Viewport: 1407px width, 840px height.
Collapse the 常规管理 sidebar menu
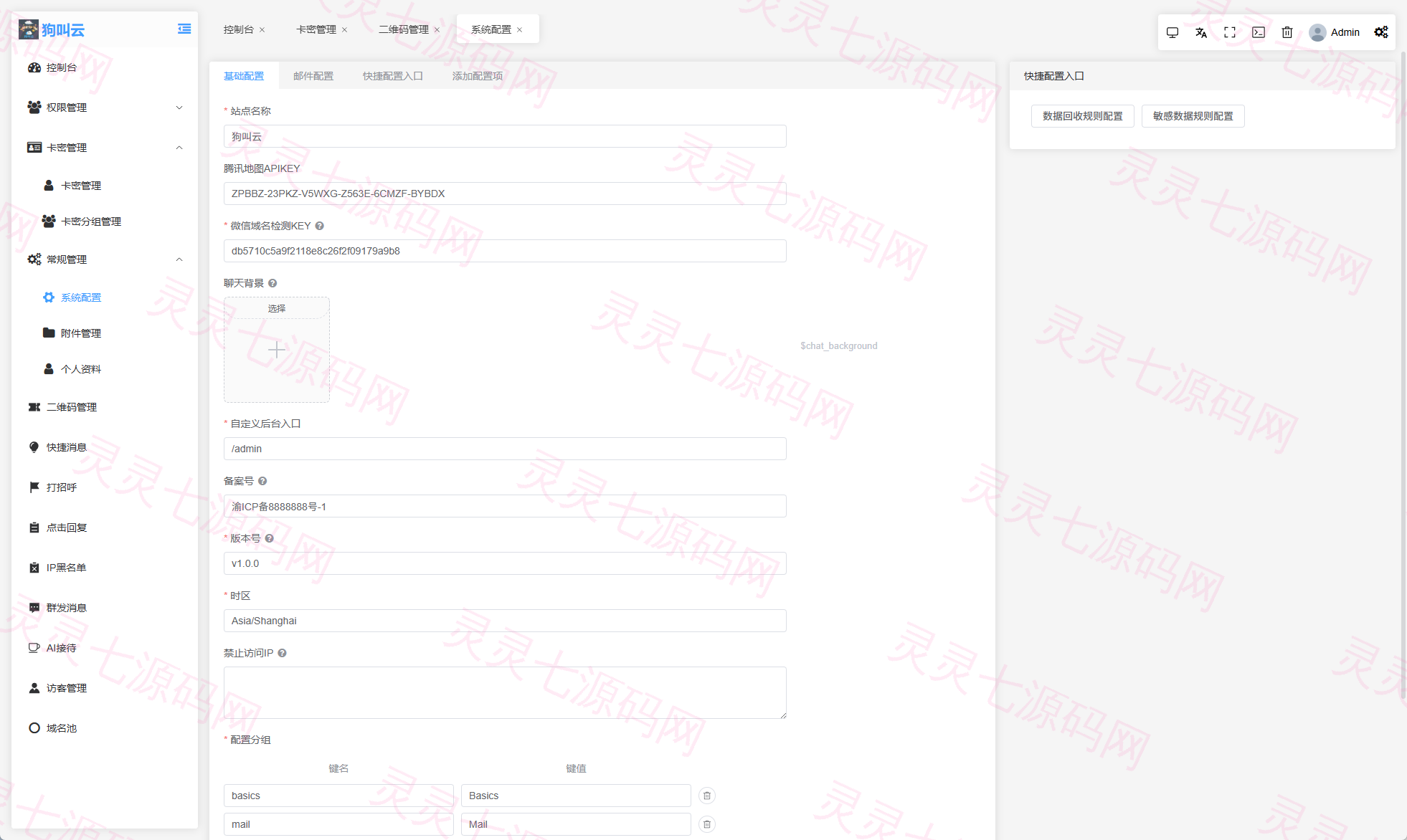tap(105, 259)
